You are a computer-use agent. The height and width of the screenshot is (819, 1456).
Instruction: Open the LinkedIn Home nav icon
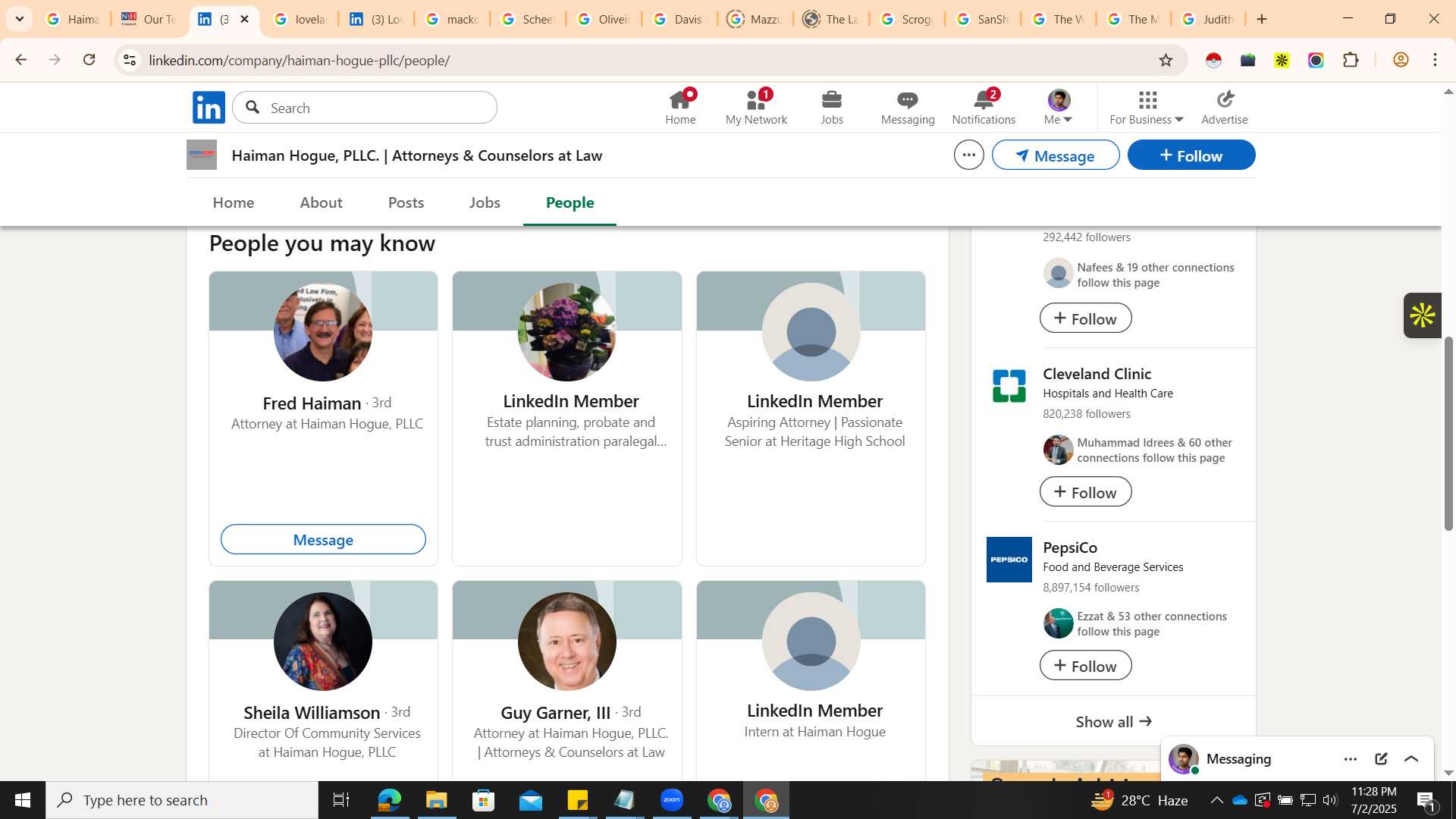click(680, 107)
